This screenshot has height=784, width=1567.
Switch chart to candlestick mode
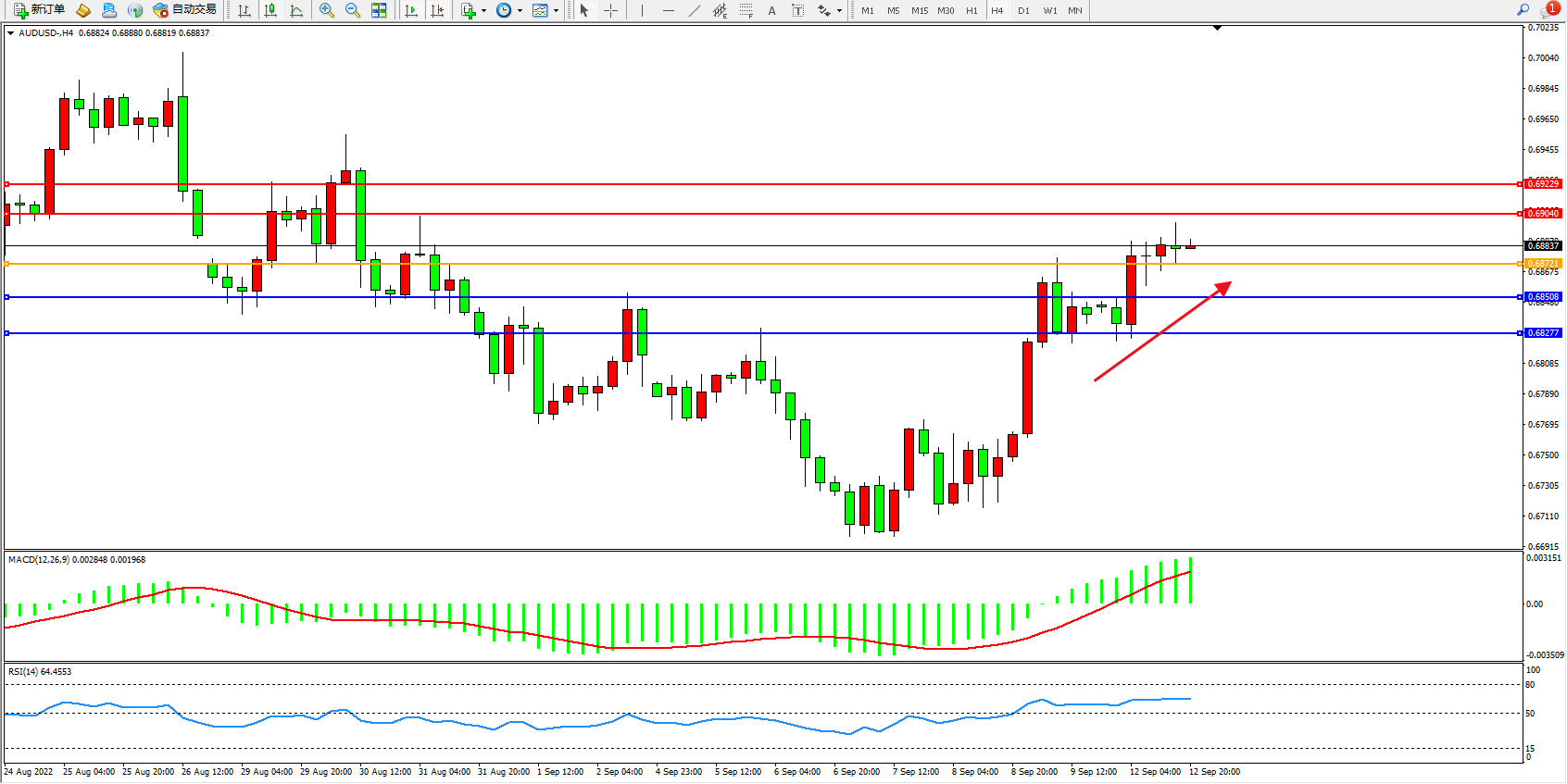click(x=270, y=10)
